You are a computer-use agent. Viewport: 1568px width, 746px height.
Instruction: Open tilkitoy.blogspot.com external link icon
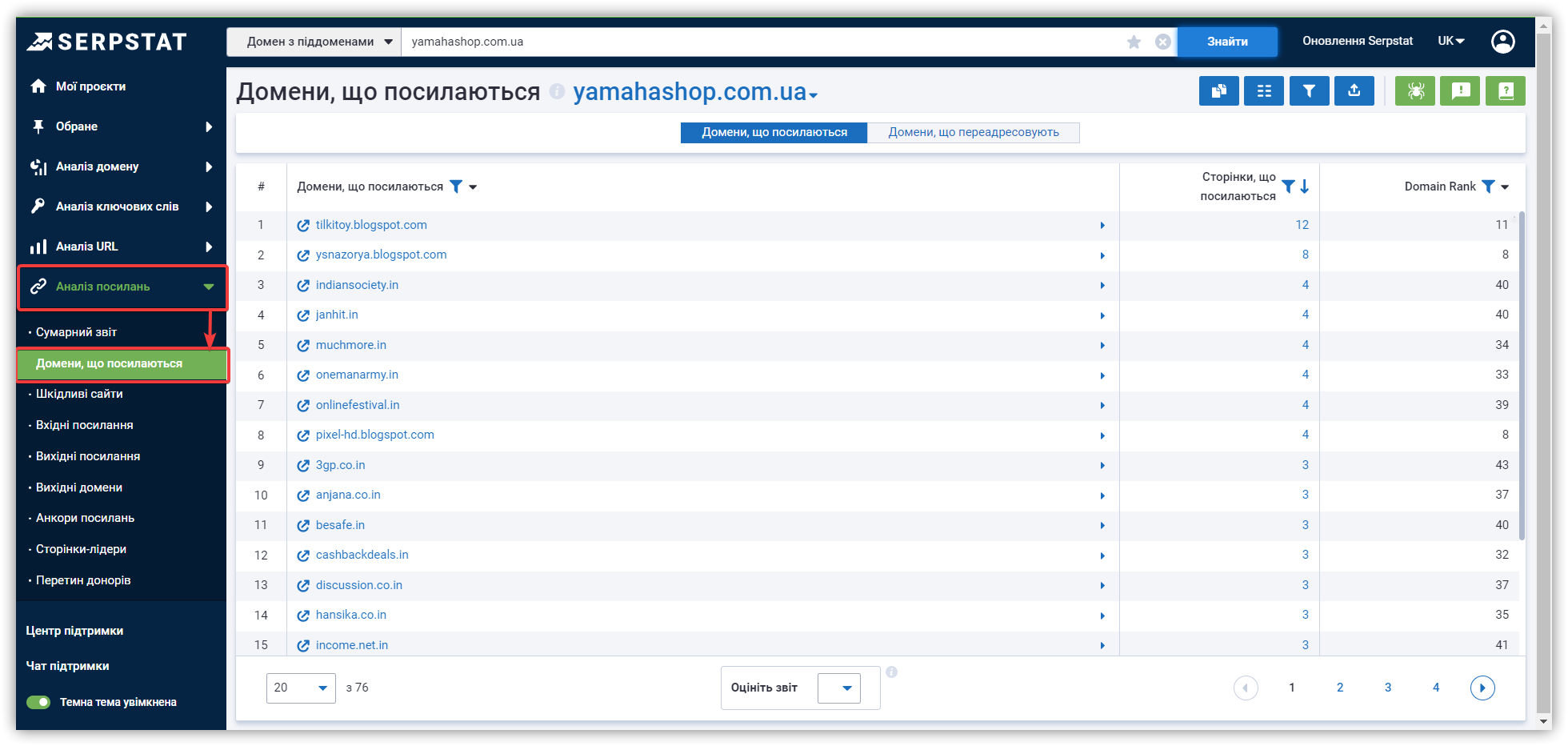pyautogui.click(x=303, y=226)
